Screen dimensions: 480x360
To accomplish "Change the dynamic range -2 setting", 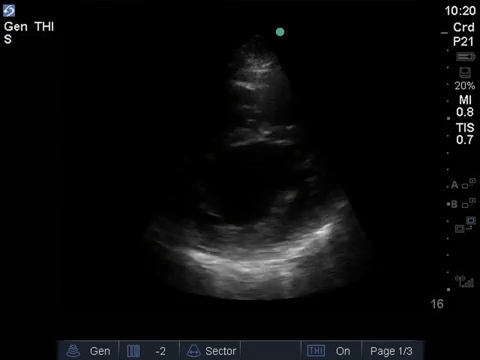I will (149, 351).
